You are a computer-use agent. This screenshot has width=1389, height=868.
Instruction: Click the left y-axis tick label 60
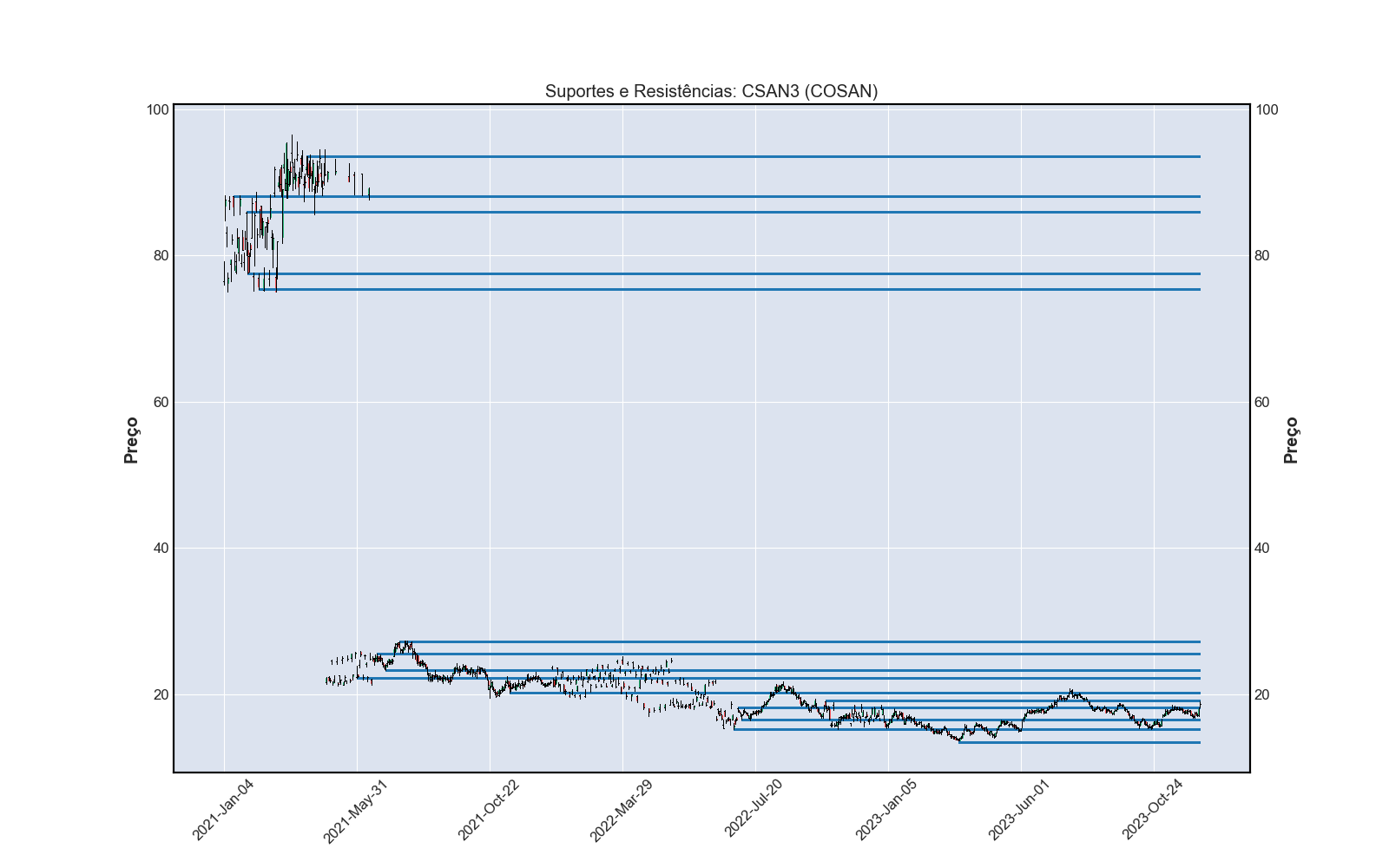pyautogui.click(x=161, y=403)
